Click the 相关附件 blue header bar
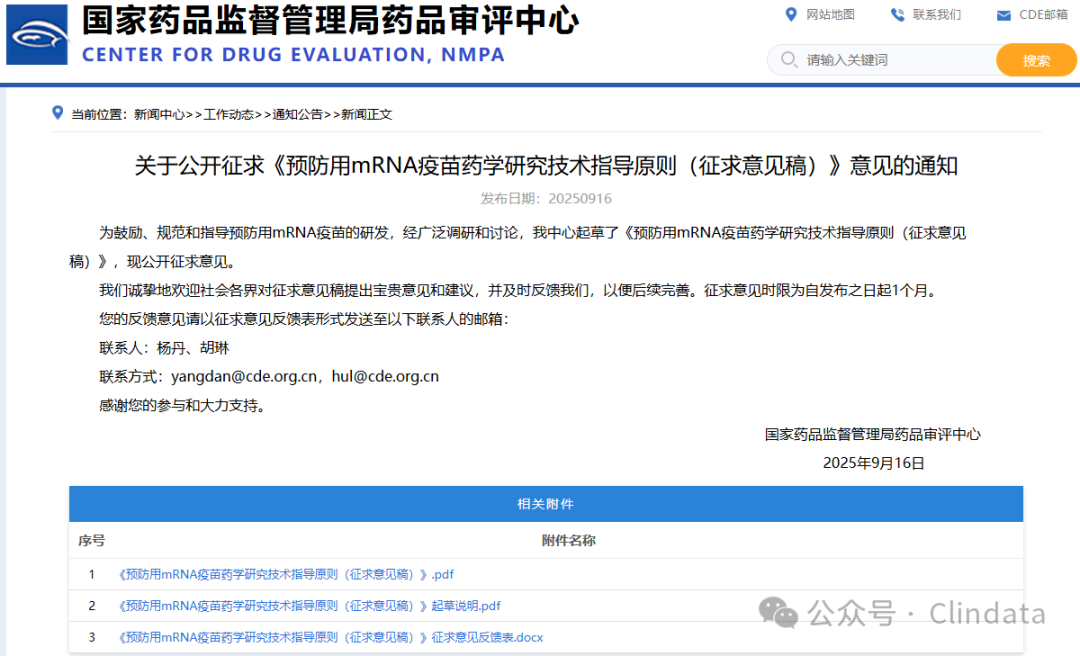The height and width of the screenshot is (656, 1080). [546, 504]
